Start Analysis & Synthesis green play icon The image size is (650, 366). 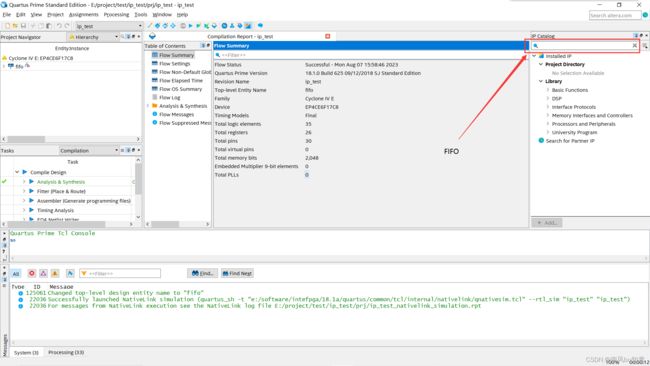198,26
